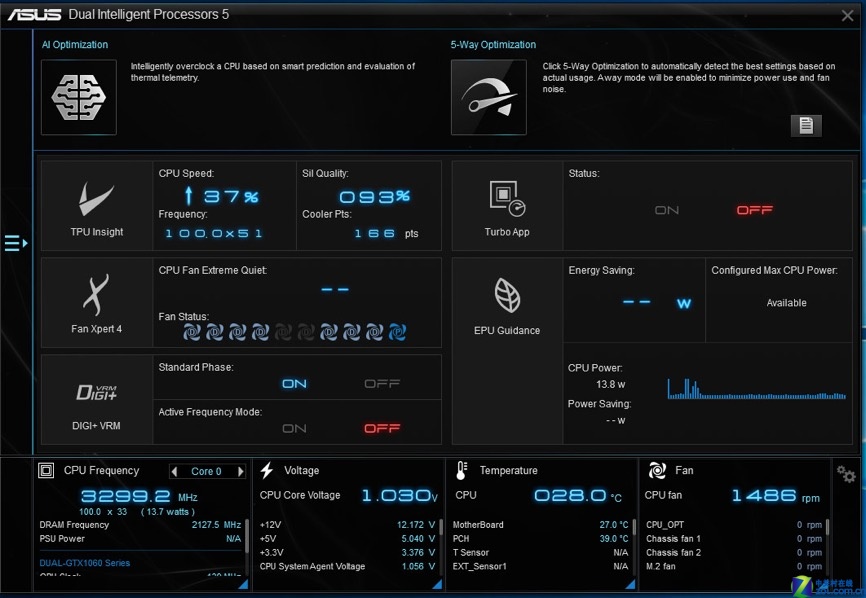The height and width of the screenshot is (598, 866).
Task: Set Active Frequency Mode to OFF
Action: [382, 428]
